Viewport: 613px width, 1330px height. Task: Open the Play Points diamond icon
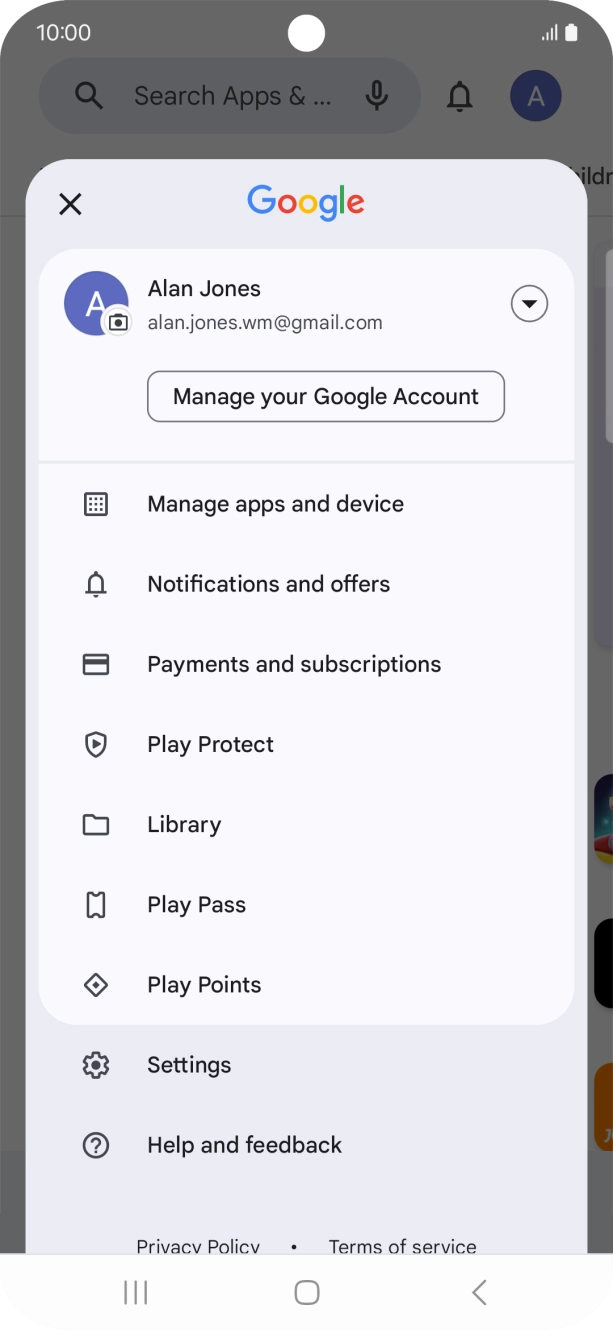click(95, 984)
